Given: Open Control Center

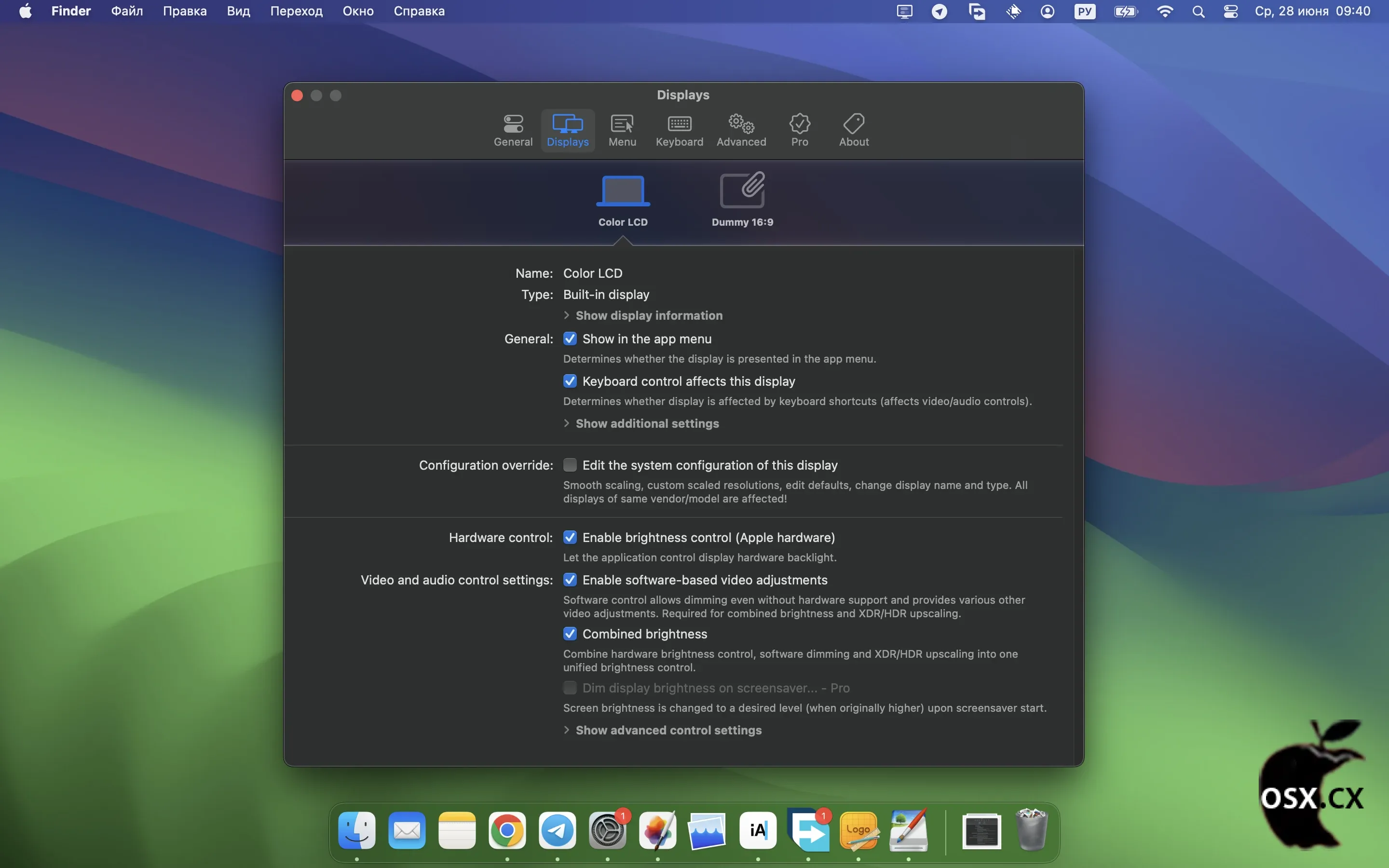Looking at the screenshot, I should (1231, 11).
